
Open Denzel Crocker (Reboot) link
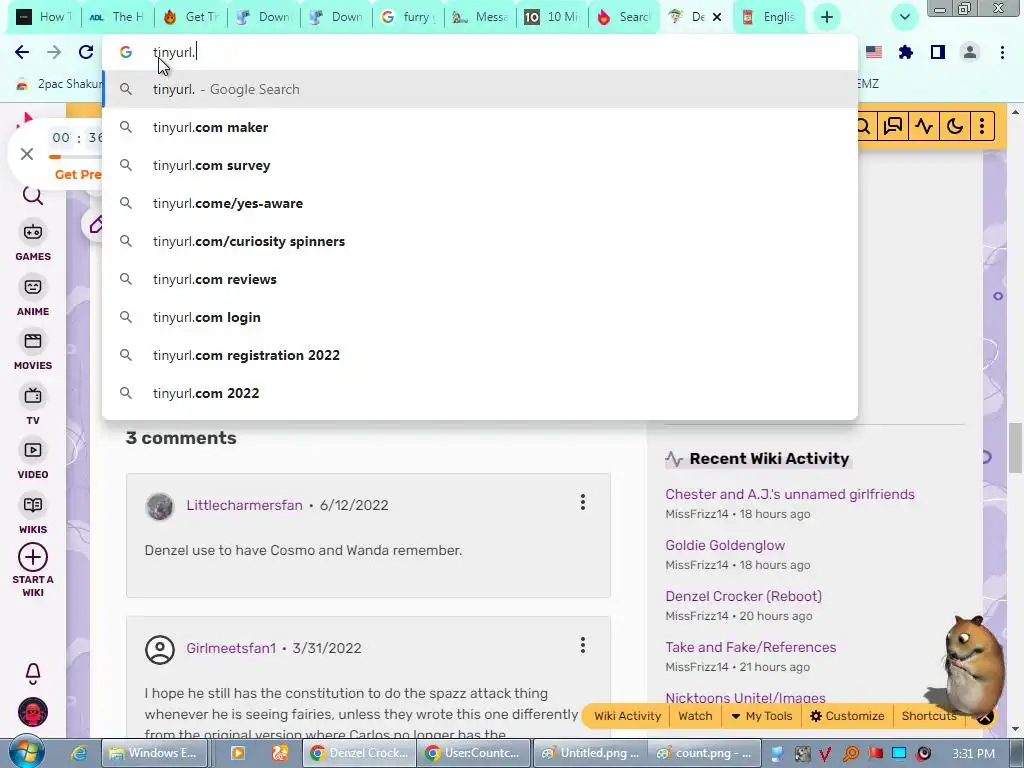tap(743, 596)
